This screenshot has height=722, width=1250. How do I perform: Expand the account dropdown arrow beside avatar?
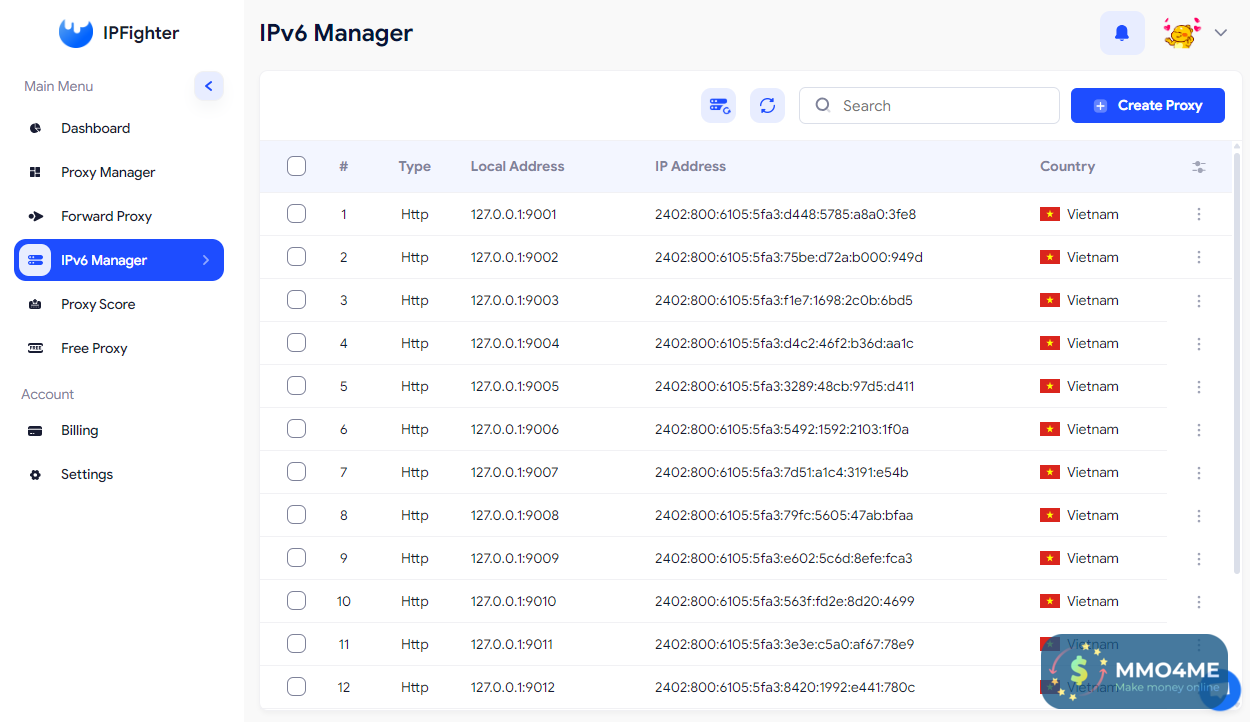pyautogui.click(x=1220, y=33)
